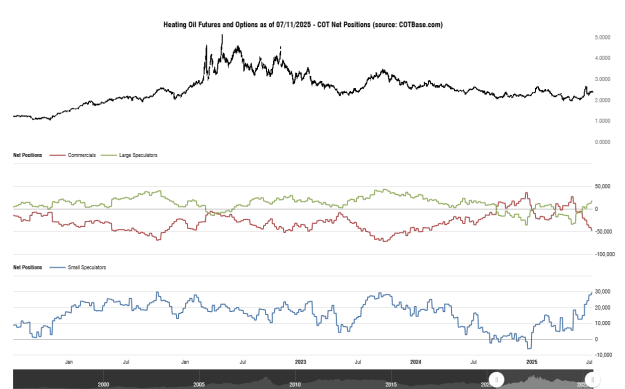Image resolution: width=625 pixels, height=389 pixels.
Task: Click the right range navigator handle
Action: 592,379
